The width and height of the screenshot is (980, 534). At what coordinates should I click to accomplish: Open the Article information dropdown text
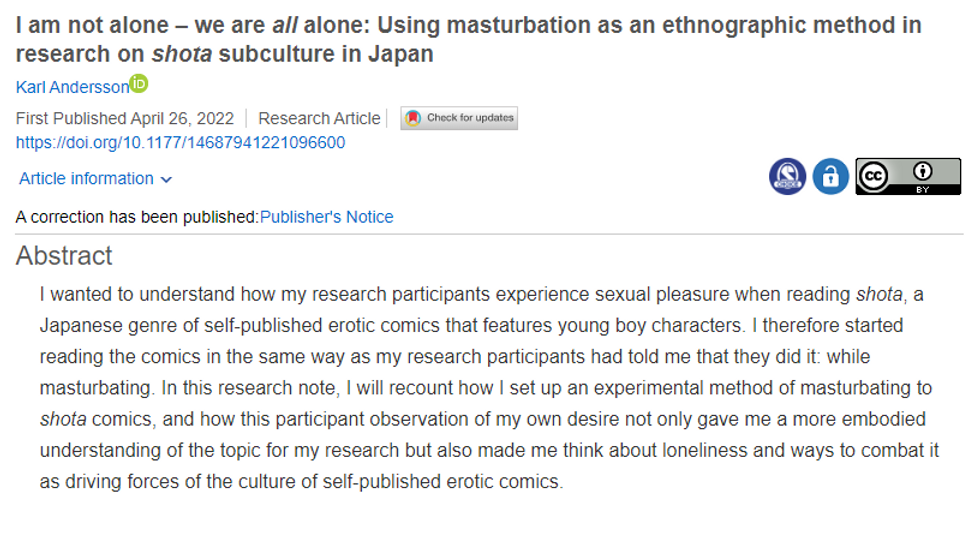point(86,179)
